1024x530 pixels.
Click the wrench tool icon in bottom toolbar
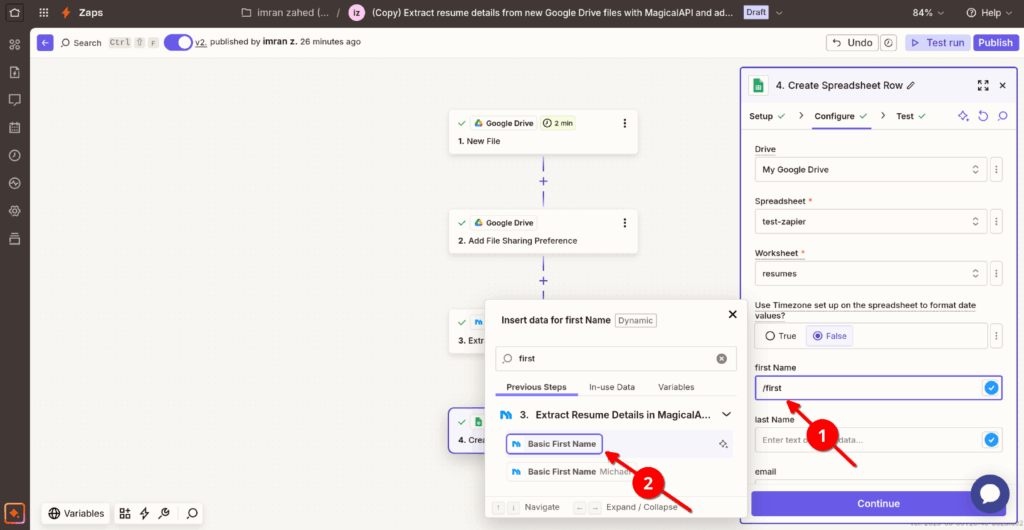point(165,513)
